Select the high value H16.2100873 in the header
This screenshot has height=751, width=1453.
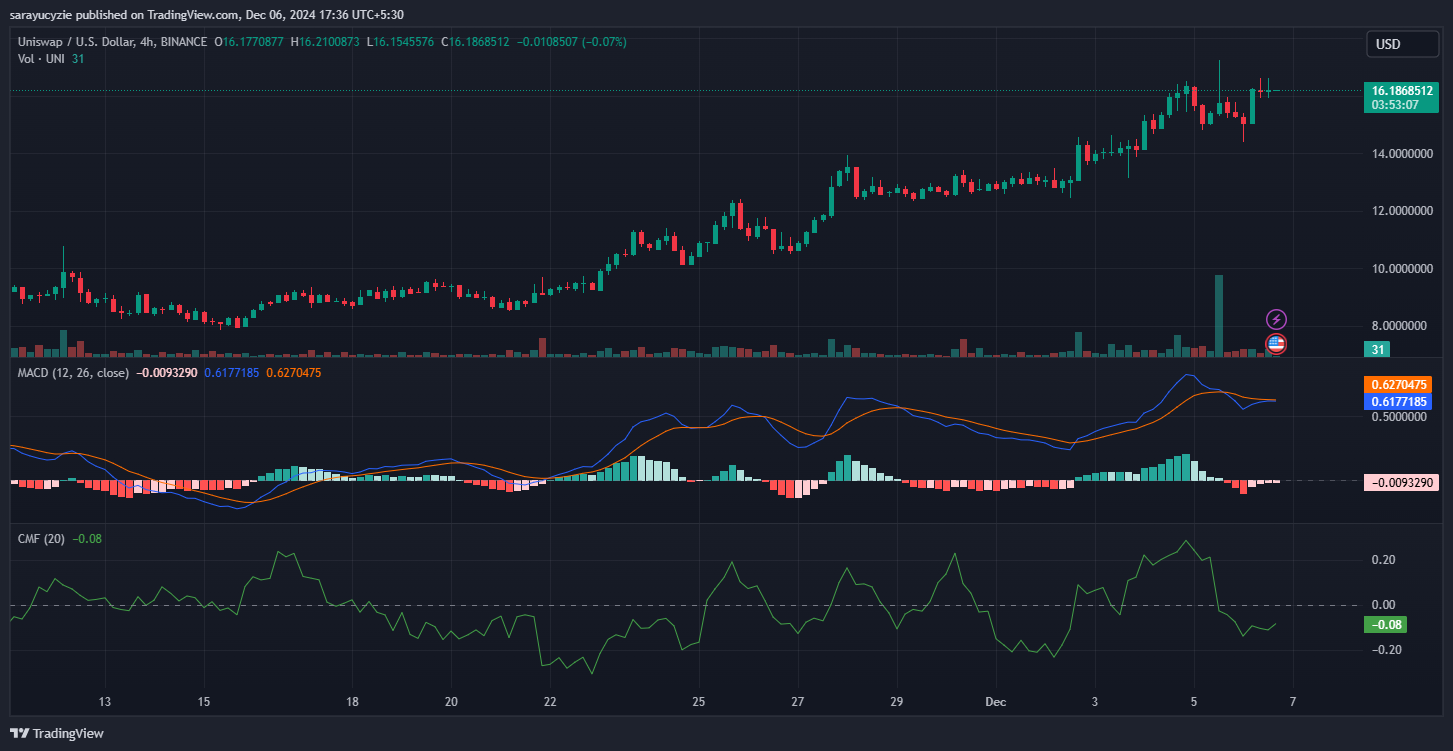tap(325, 42)
